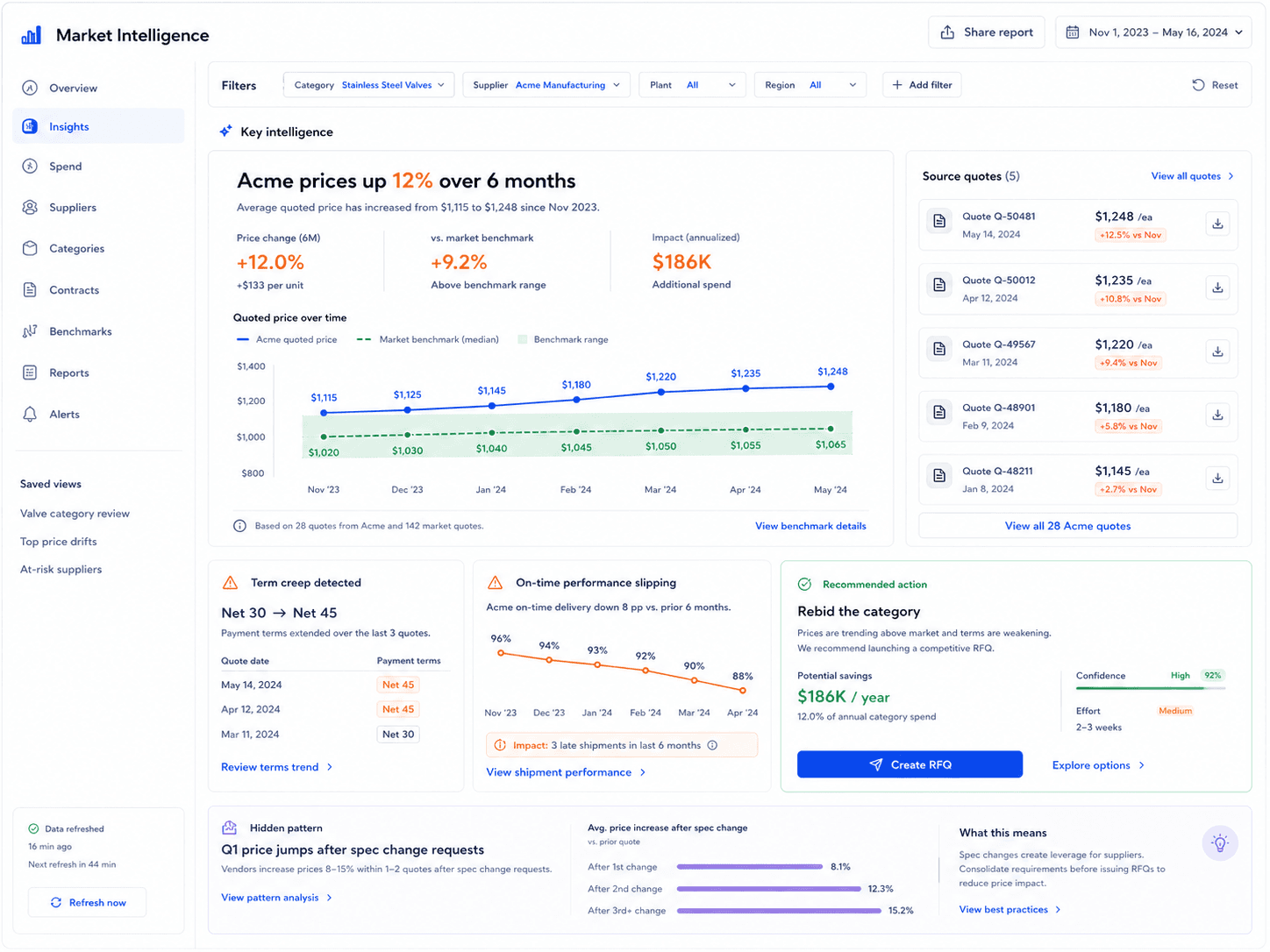Click the After 3rd+ change 15.2% bar
Image resolution: width=1270 pixels, height=952 pixels.
click(x=779, y=911)
